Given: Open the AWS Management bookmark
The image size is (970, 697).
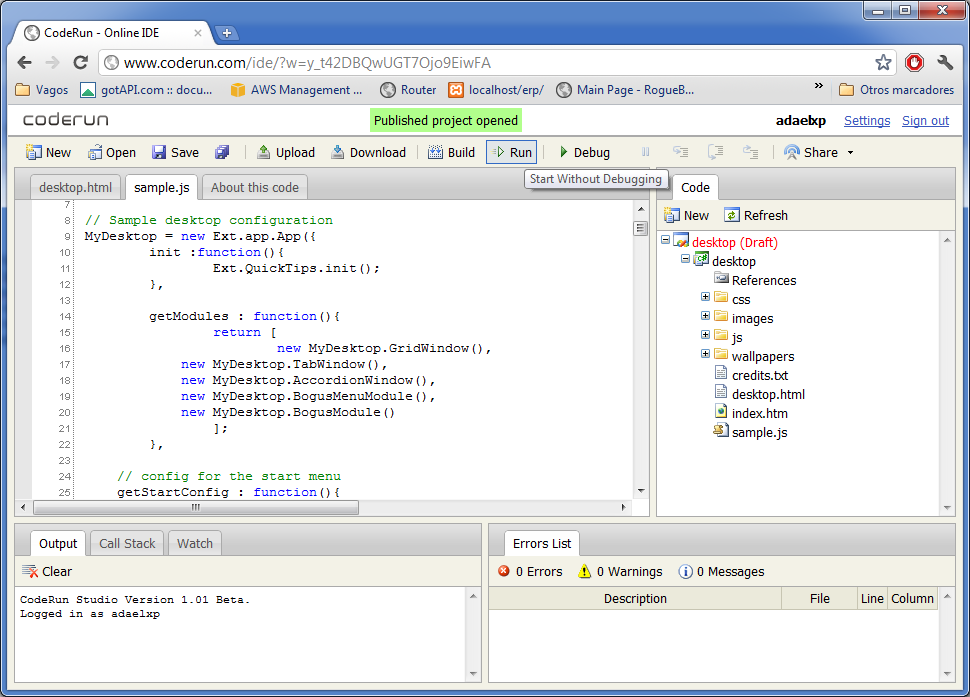Looking at the screenshot, I should 296,90.
